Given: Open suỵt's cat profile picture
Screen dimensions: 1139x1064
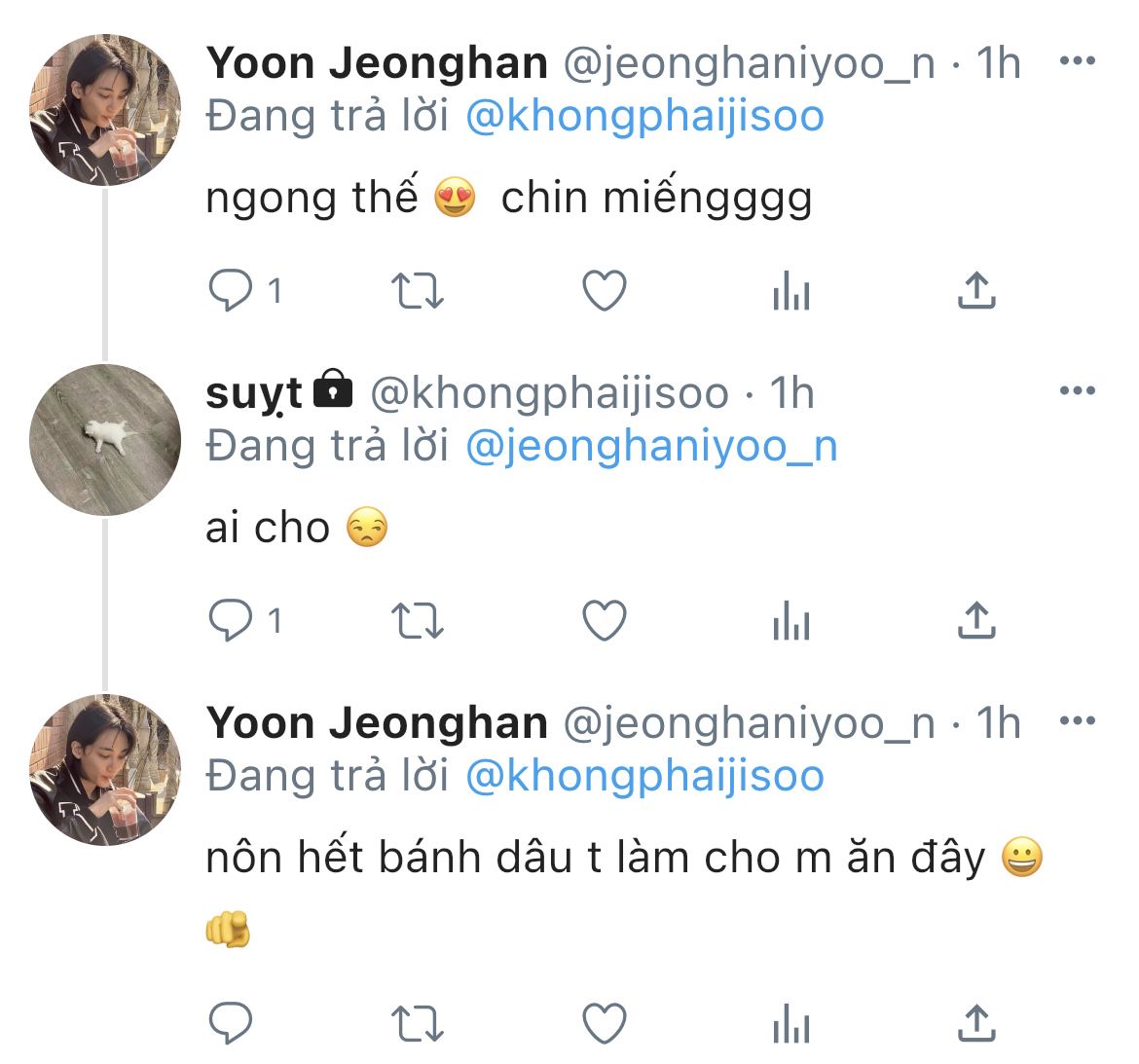Looking at the screenshot, I should (106, 440).
